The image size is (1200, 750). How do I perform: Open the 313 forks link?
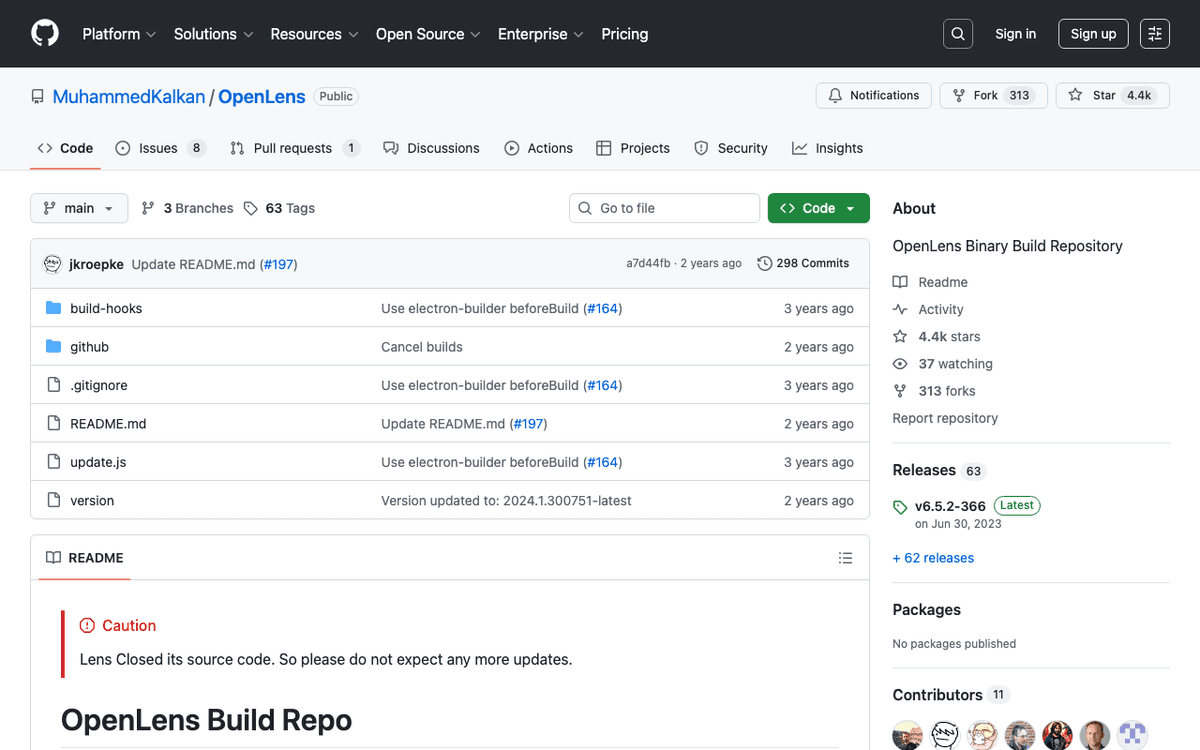[x=934, y=391]
